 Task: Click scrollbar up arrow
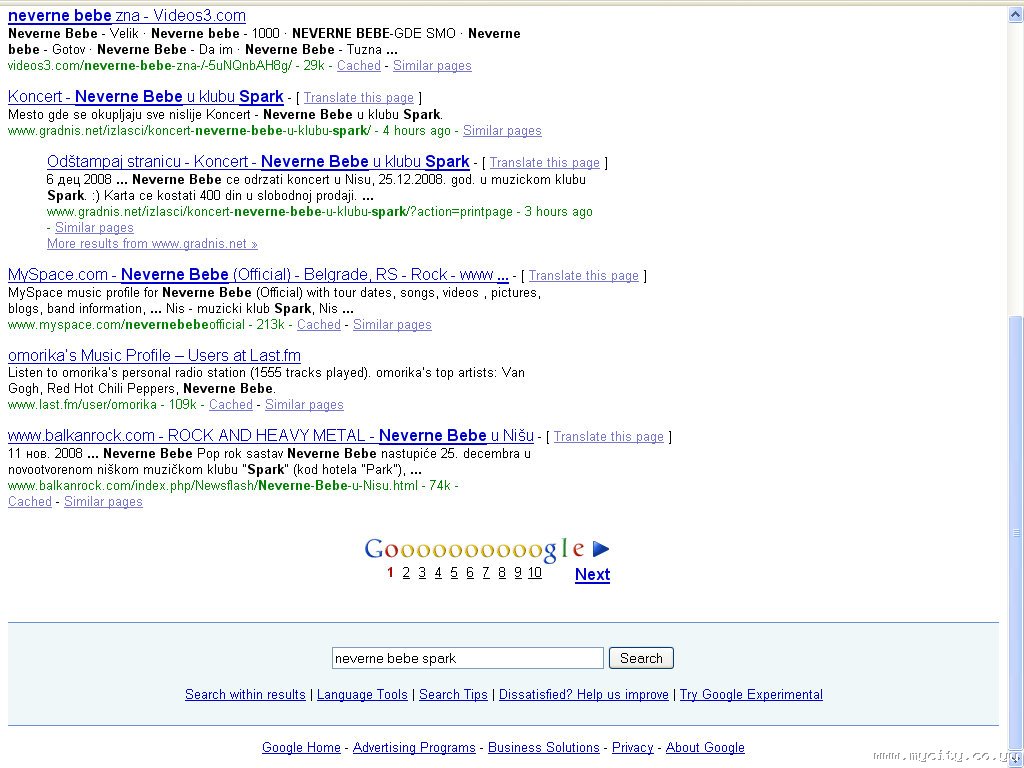click(x=1016, y=14)
